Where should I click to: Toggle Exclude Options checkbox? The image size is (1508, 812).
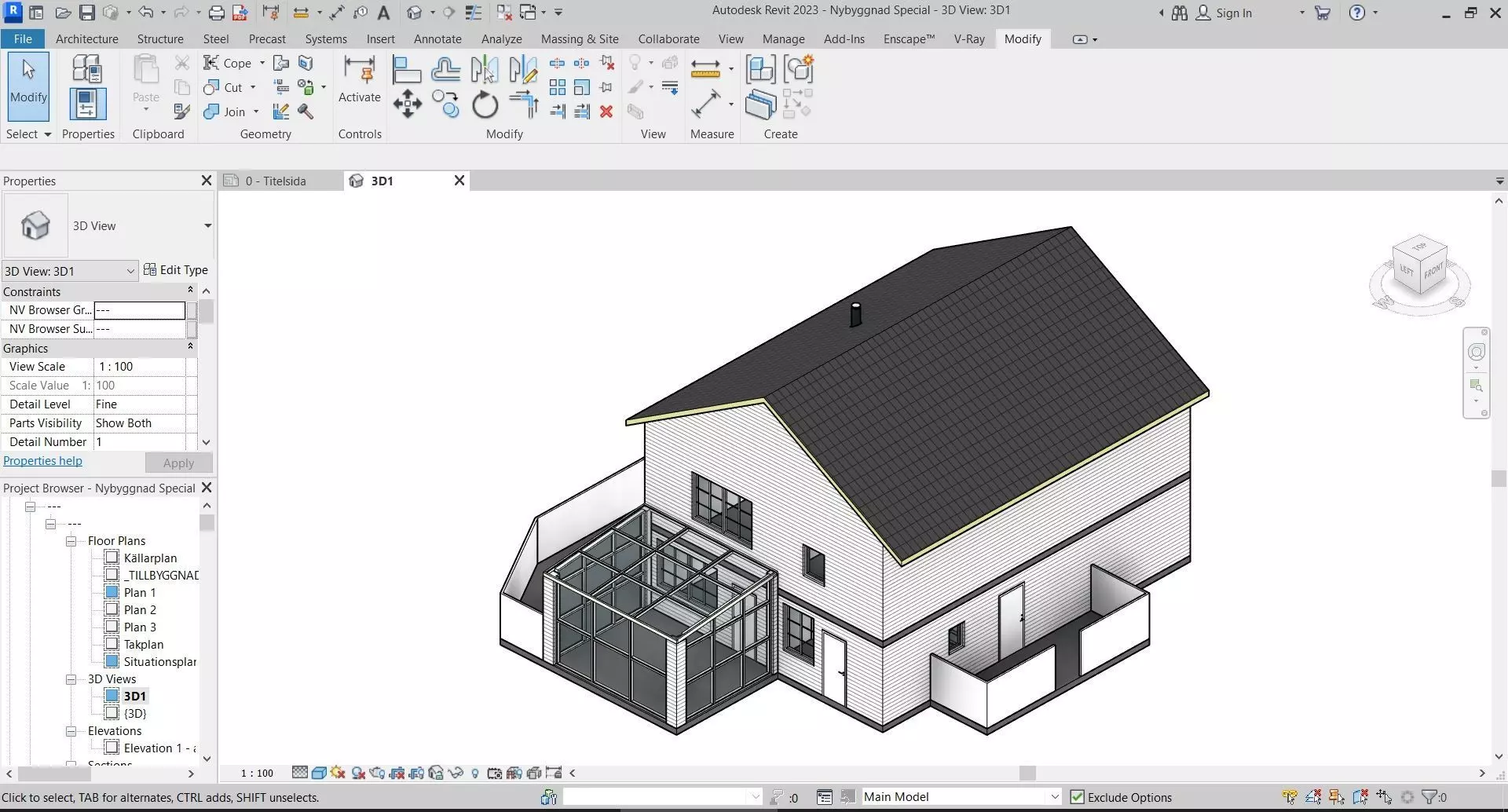pyautogui.click(x=1078, y=797)
